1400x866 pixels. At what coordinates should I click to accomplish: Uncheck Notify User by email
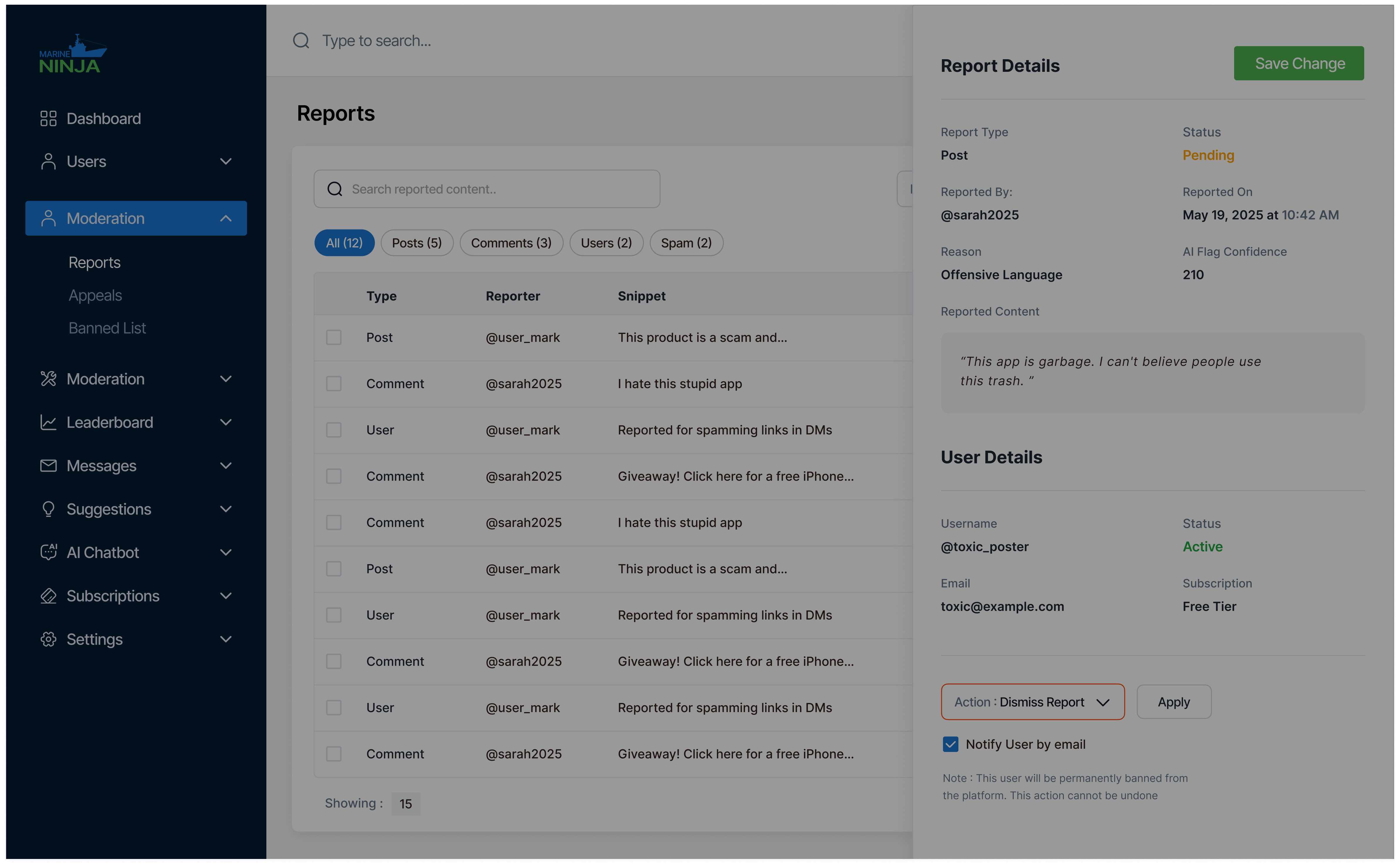(x=950, y=744)
